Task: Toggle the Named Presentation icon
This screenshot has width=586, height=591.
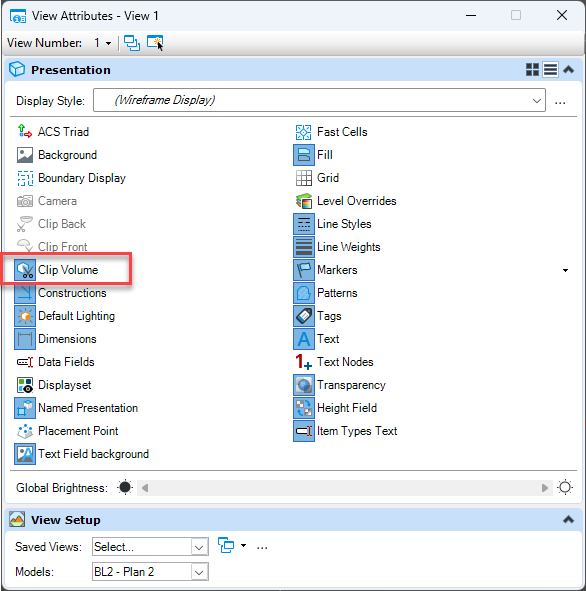Action: [25, 408]
